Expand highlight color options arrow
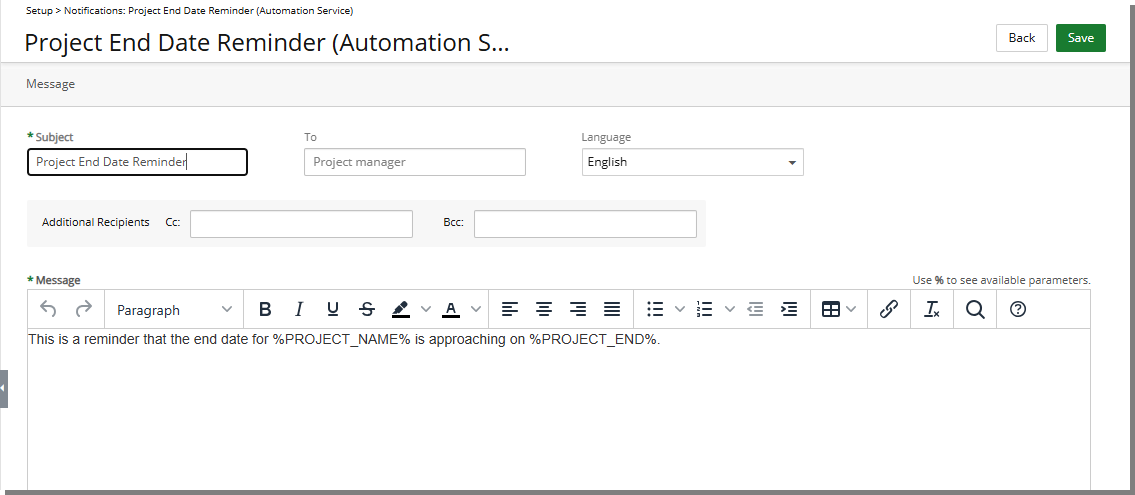The width and height of the screenshot is (1135, 495). tap(426, 310)
